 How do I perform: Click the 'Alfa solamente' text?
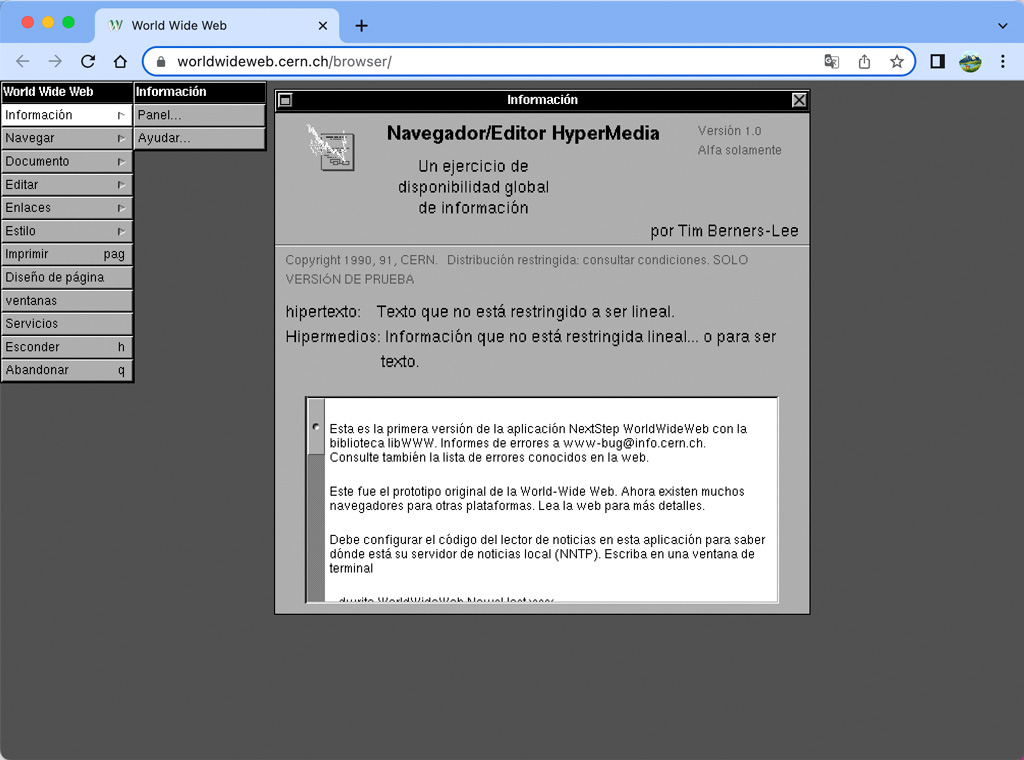coord(739,150)
